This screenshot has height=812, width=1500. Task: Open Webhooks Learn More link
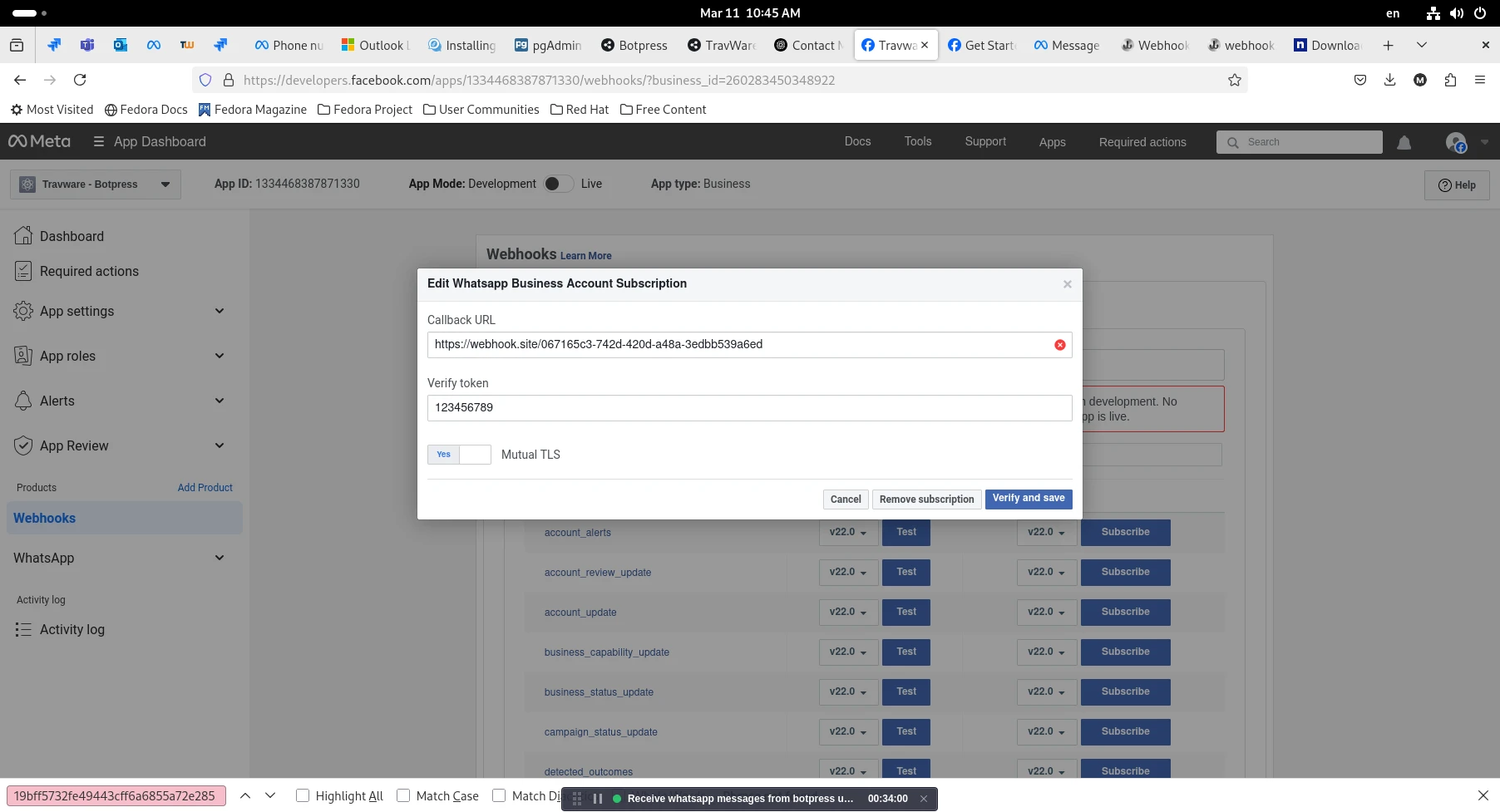(x=585, y=256)
